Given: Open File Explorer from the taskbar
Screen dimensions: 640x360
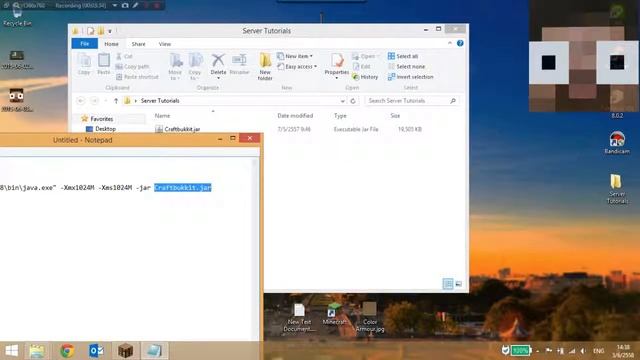Looking at the screenshot, I should click(37, 351).
